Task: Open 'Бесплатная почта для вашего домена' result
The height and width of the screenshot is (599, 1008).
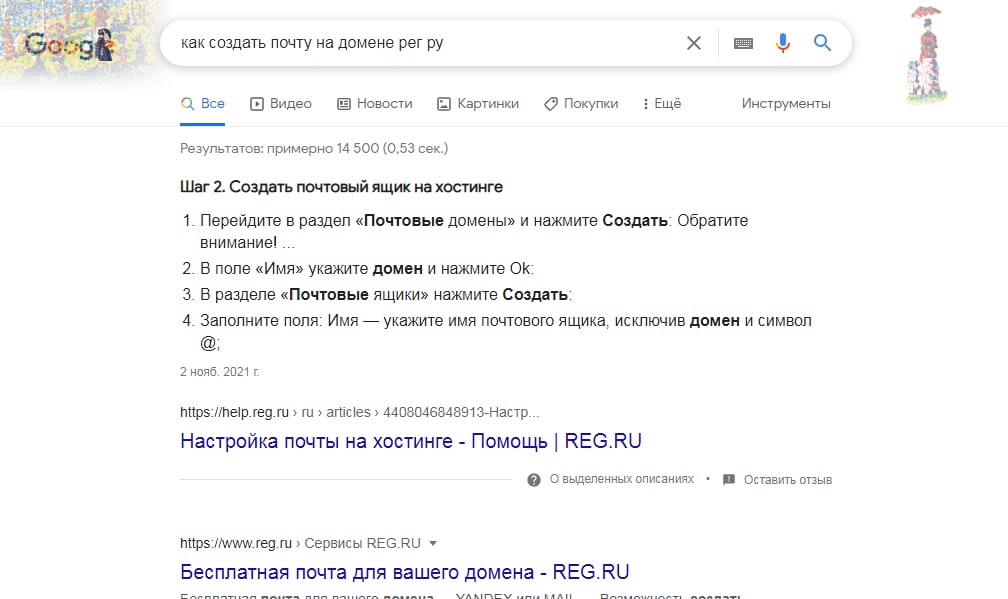Action: click(404, 572)
